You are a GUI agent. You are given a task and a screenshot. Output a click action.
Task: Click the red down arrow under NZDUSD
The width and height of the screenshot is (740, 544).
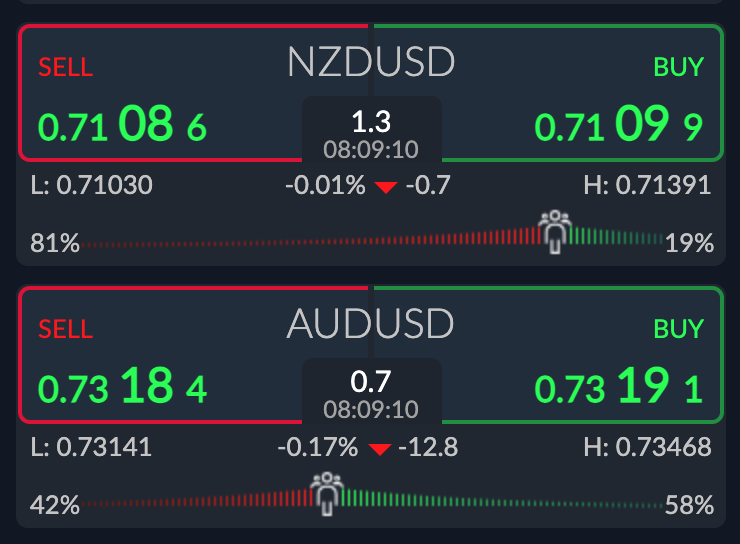tap(386, 187)
